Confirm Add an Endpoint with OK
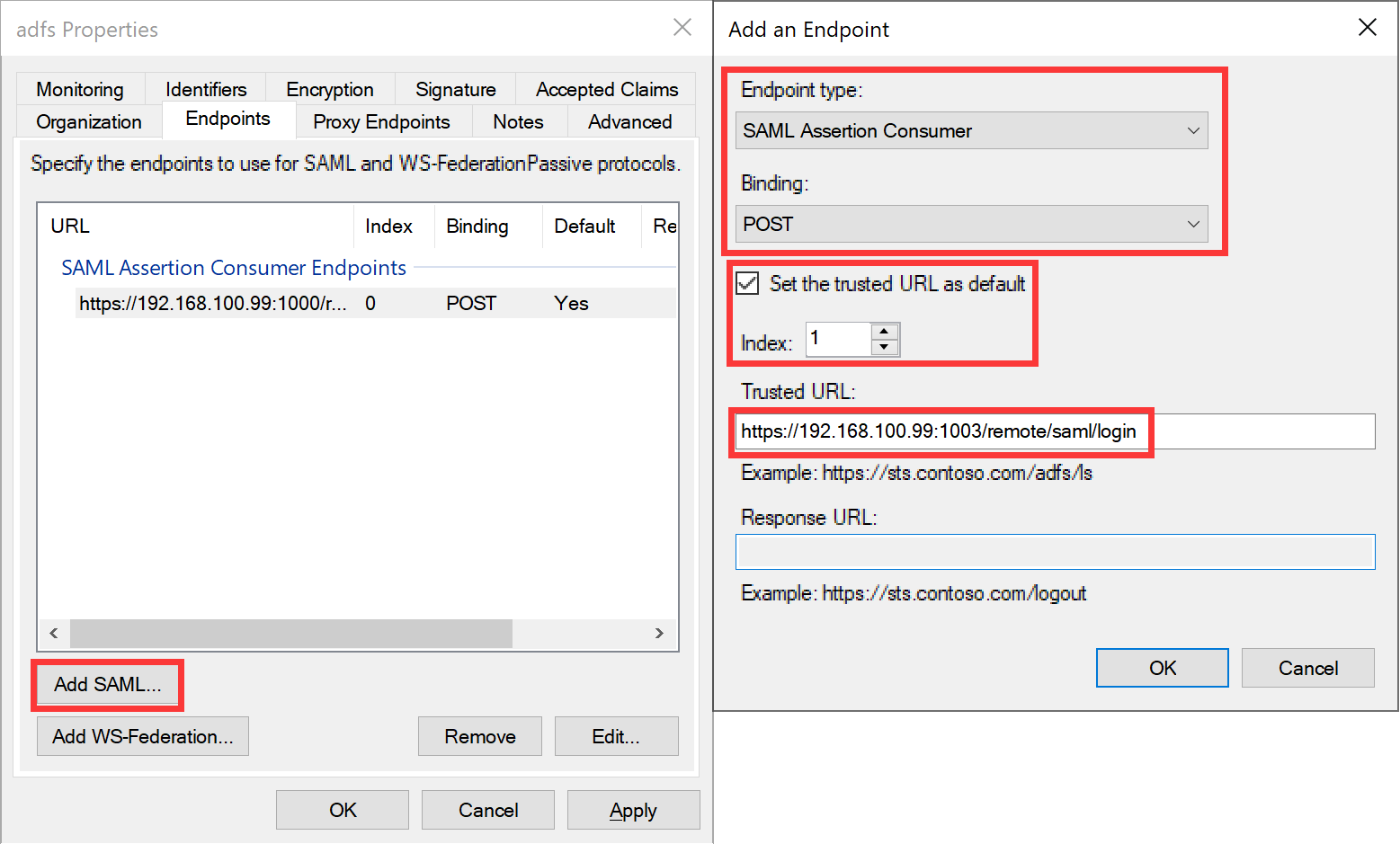This screenshot has width=1400, height=844. (x=1162, y=668)
